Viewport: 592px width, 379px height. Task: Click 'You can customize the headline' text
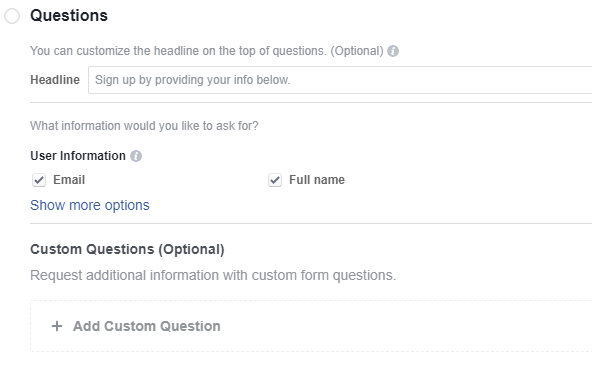click(x=207, y=51)
